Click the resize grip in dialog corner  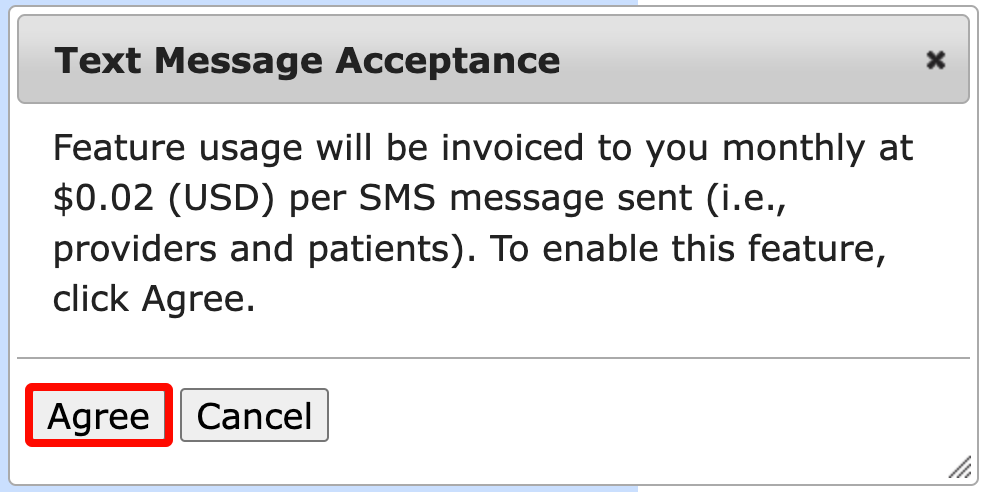pyautogui.click(x=960, y=467)
